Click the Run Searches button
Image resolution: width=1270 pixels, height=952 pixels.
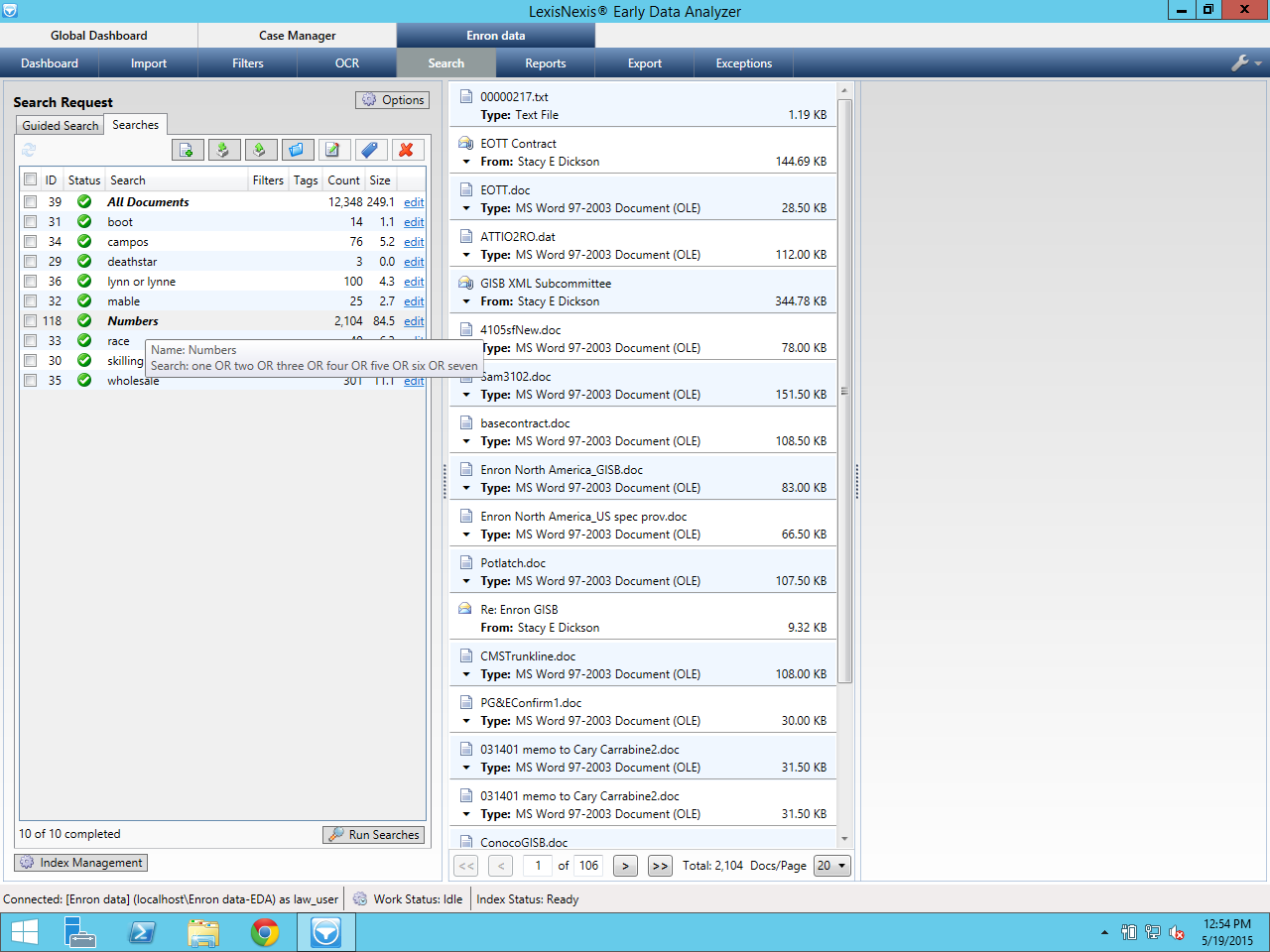click(373, 835)
